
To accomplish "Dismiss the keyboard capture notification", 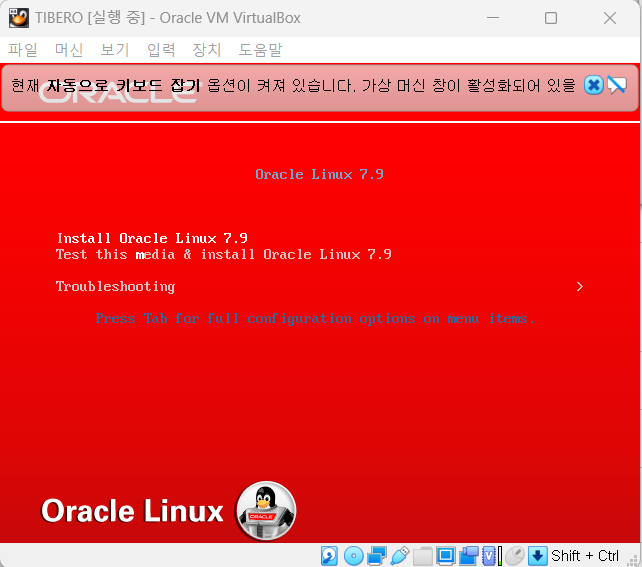I will pos(593,85).
